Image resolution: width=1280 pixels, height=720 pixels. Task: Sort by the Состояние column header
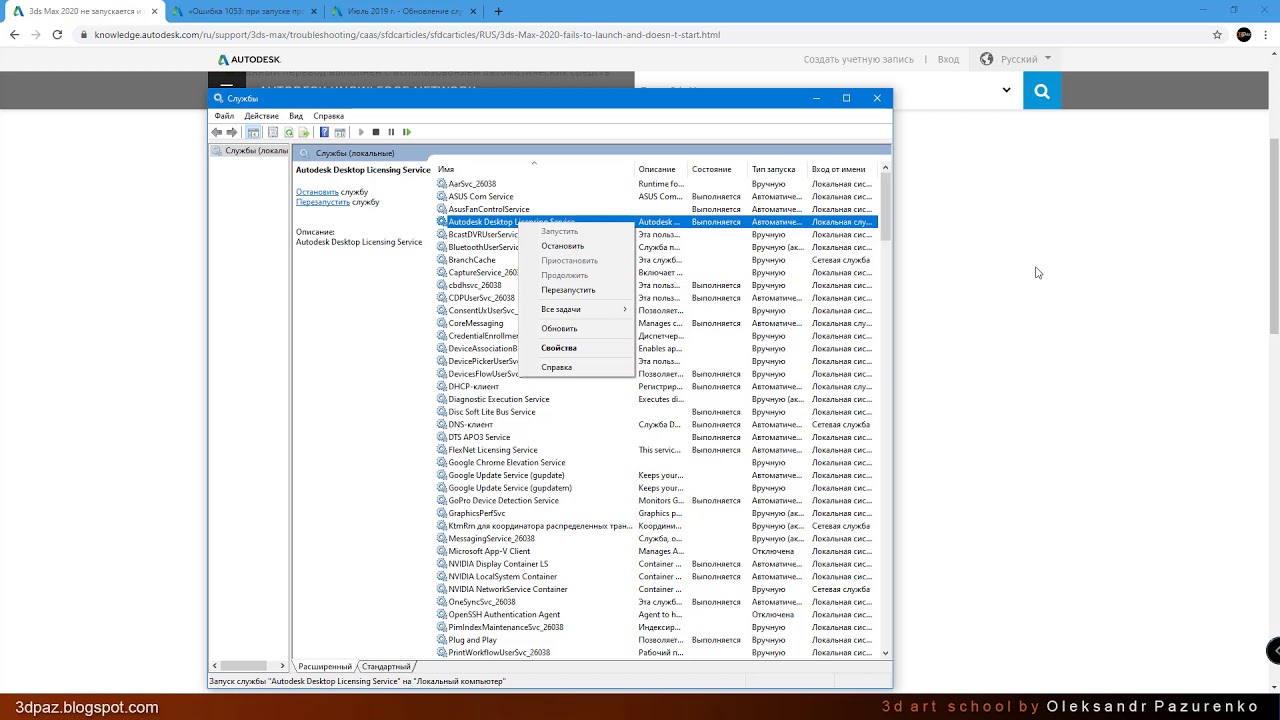719,169
